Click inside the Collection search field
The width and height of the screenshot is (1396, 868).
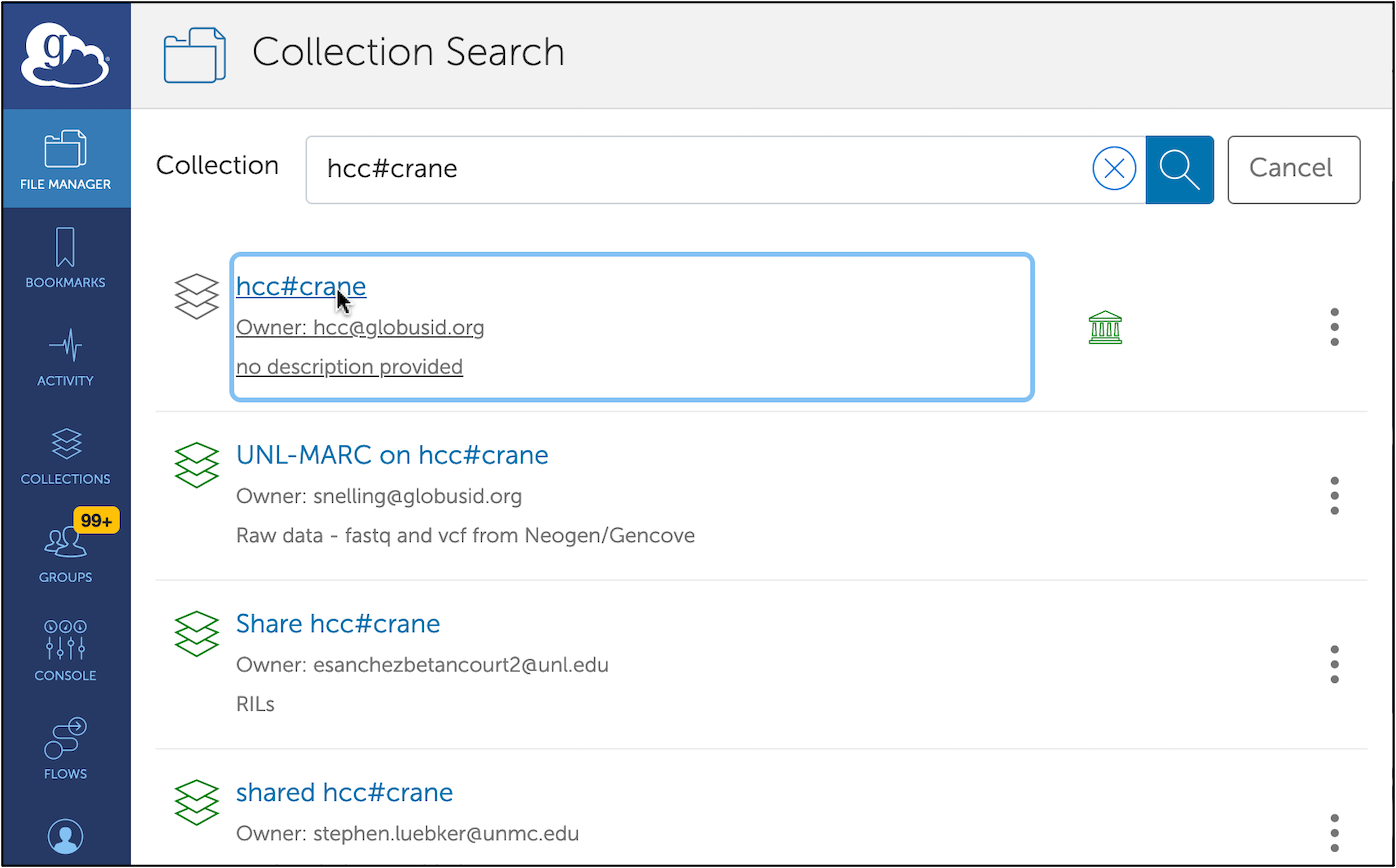click(700, 169)
